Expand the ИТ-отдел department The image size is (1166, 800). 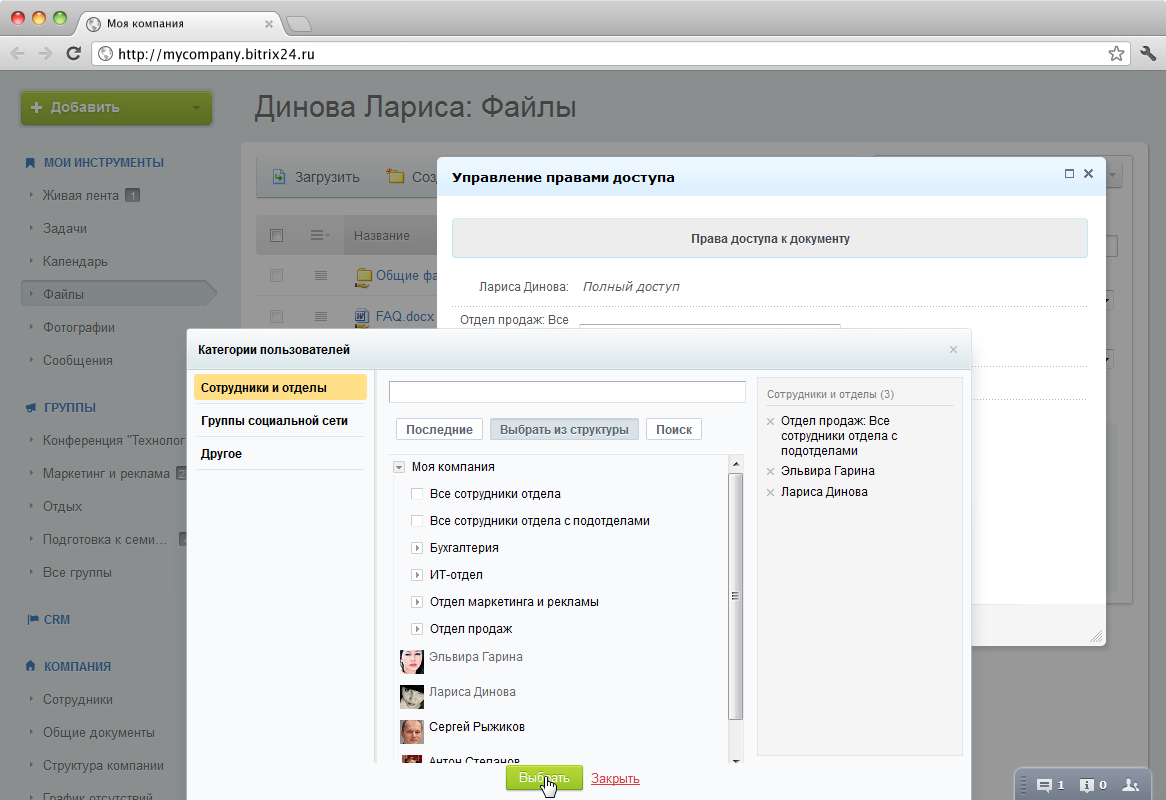point(417,575)
